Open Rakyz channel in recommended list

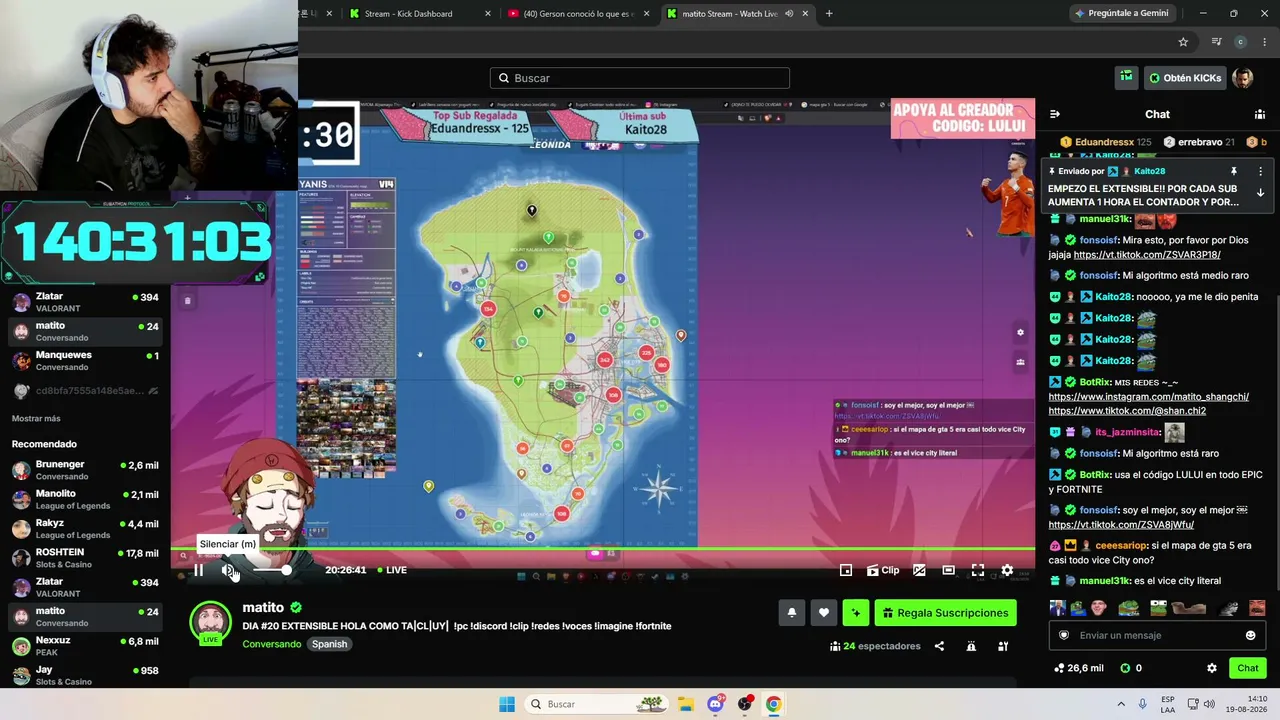coord(85,529)
